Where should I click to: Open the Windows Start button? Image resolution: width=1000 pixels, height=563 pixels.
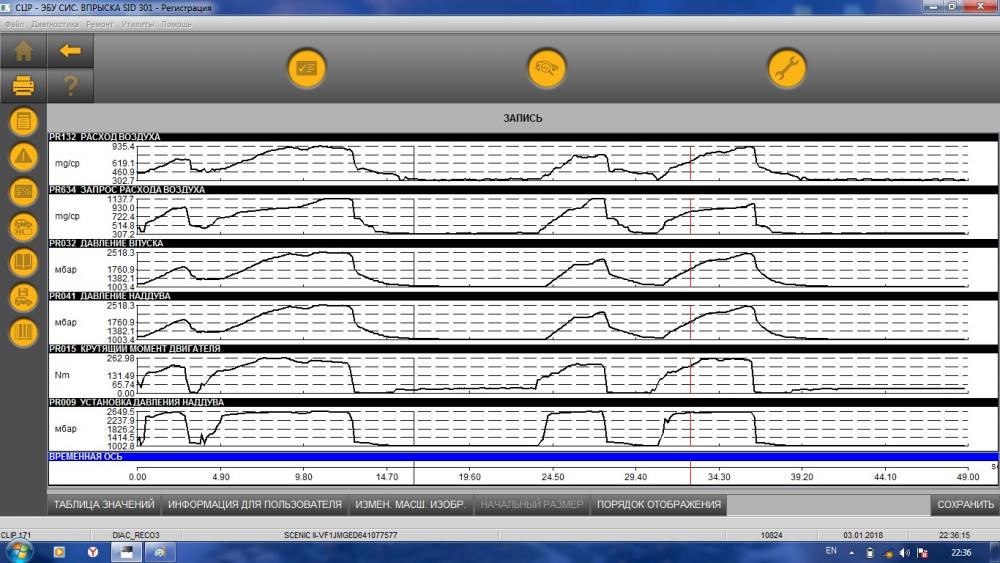[x=17, y=552]
